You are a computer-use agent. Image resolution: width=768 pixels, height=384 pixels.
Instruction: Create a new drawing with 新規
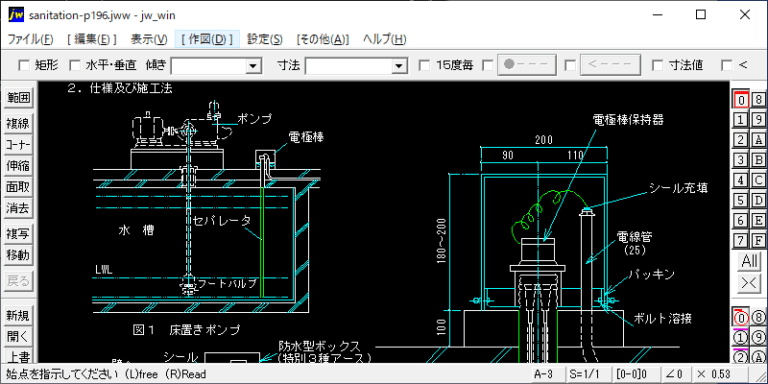click(18, 315)
